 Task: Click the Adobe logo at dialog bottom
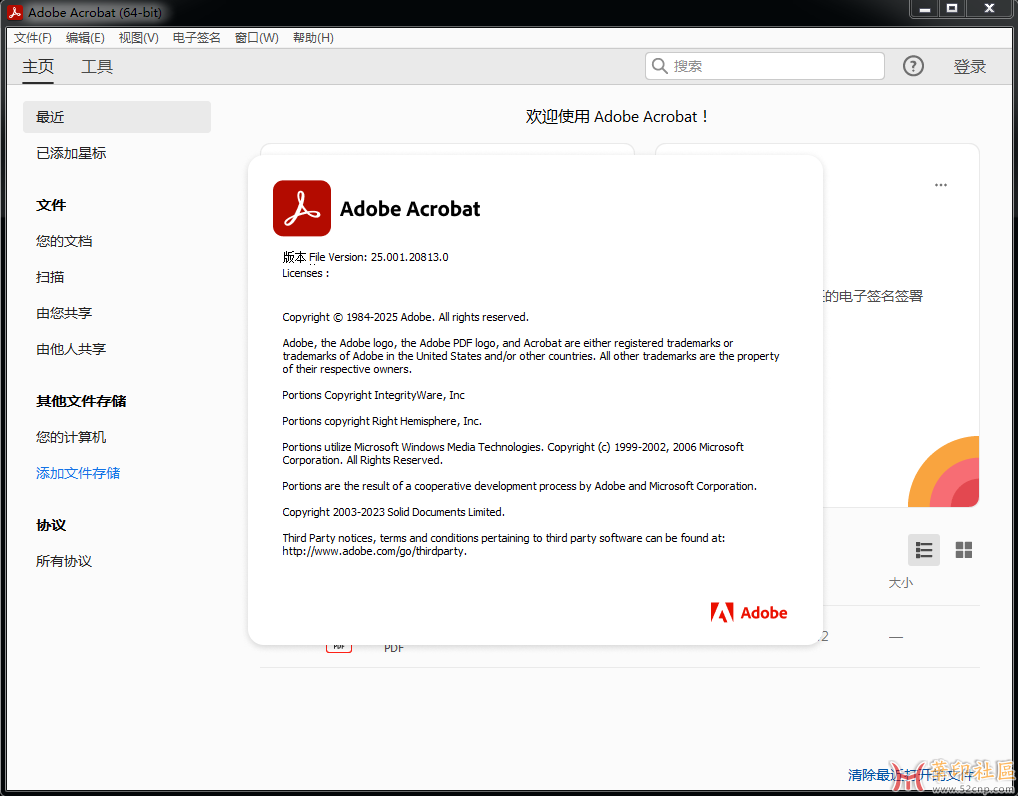(749, 612)
